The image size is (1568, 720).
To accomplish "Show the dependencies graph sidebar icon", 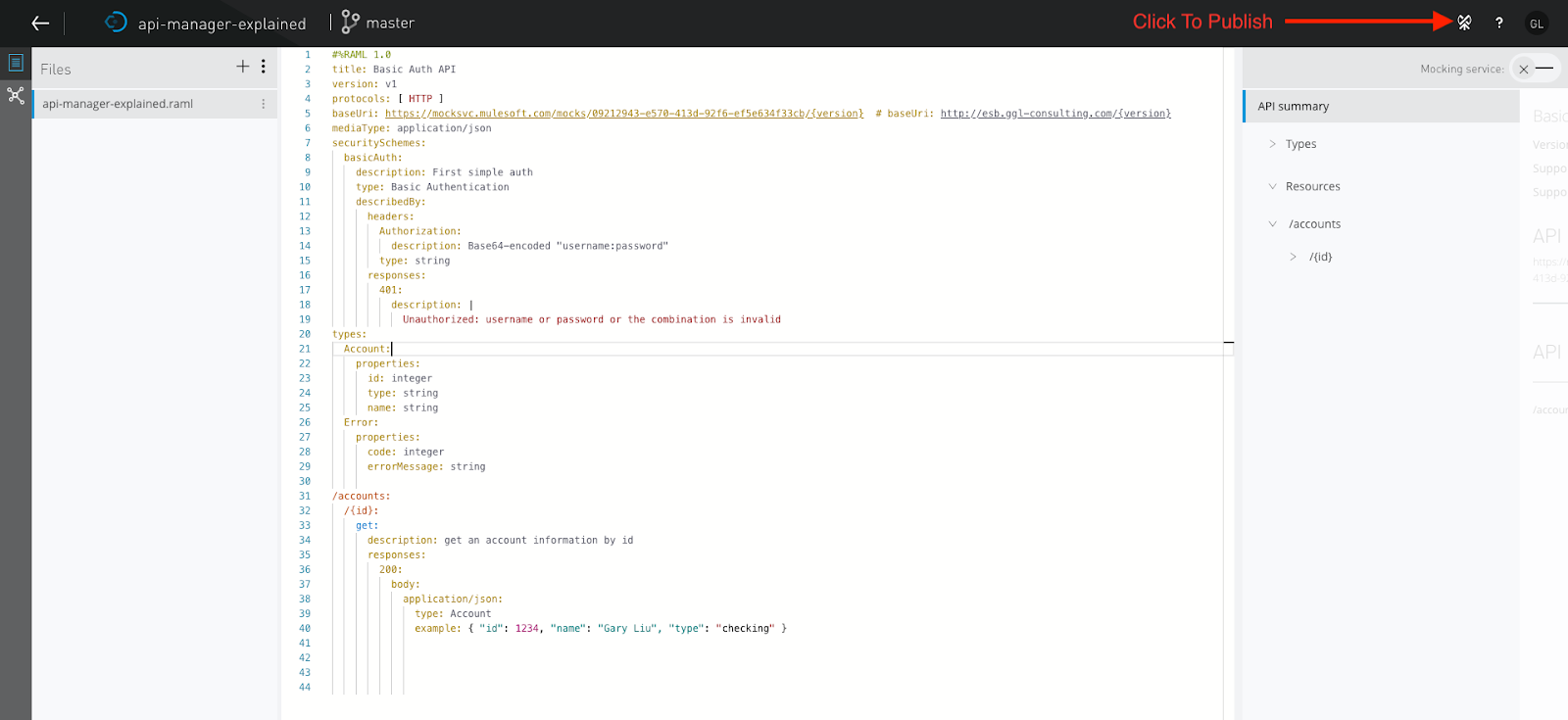I will (x=16, y=95).
